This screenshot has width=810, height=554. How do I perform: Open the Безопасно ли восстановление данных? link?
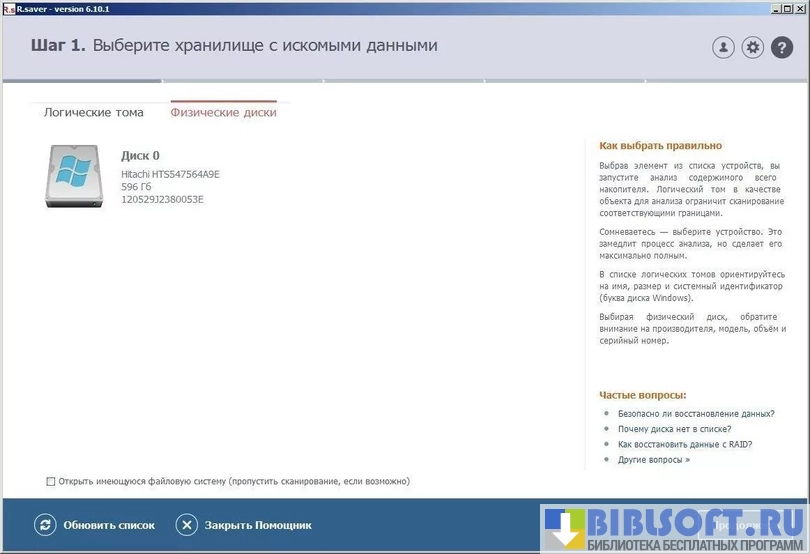pos(696,414)
